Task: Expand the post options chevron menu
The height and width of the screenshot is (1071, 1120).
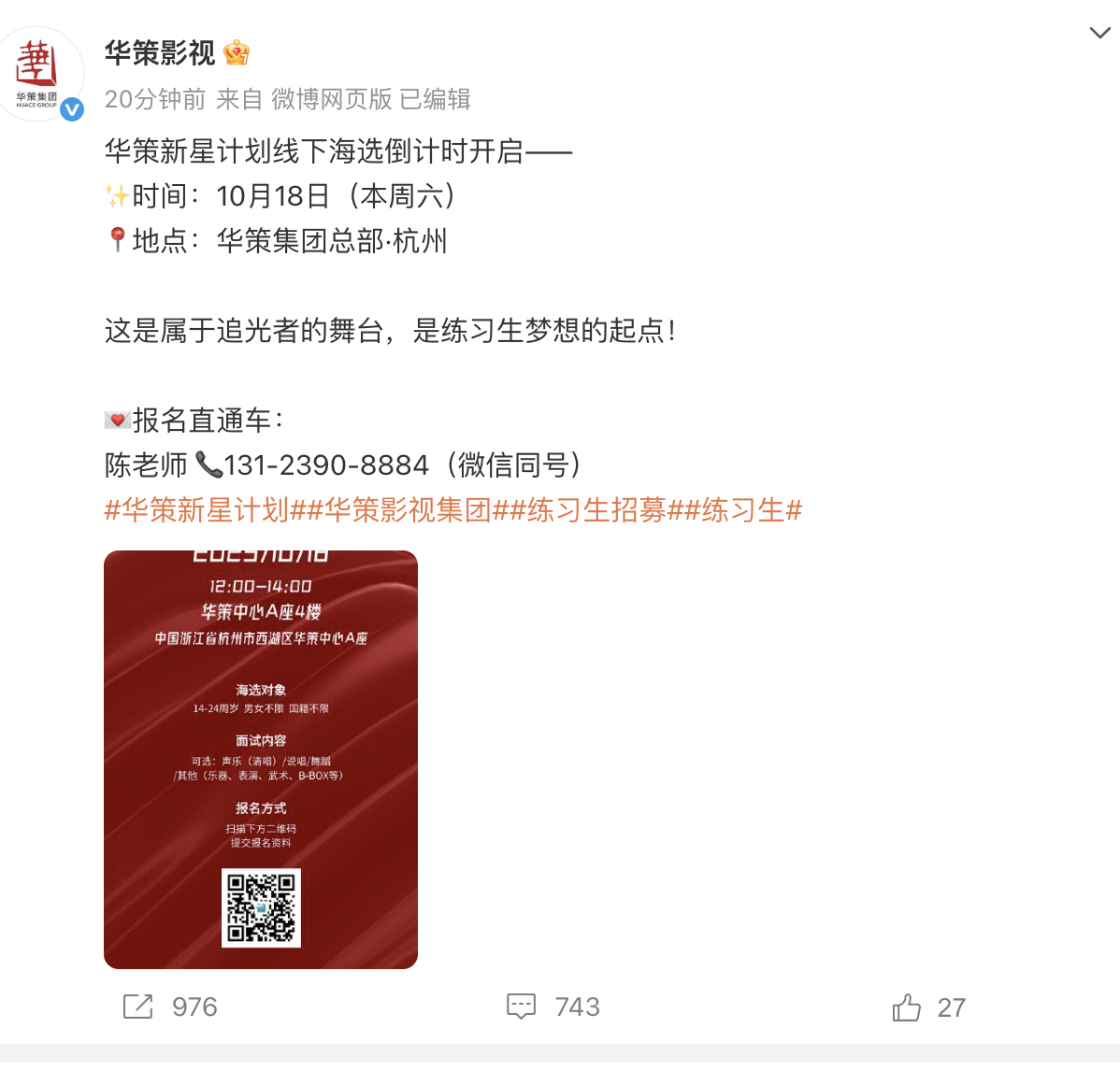Action: click(1099, 33)
